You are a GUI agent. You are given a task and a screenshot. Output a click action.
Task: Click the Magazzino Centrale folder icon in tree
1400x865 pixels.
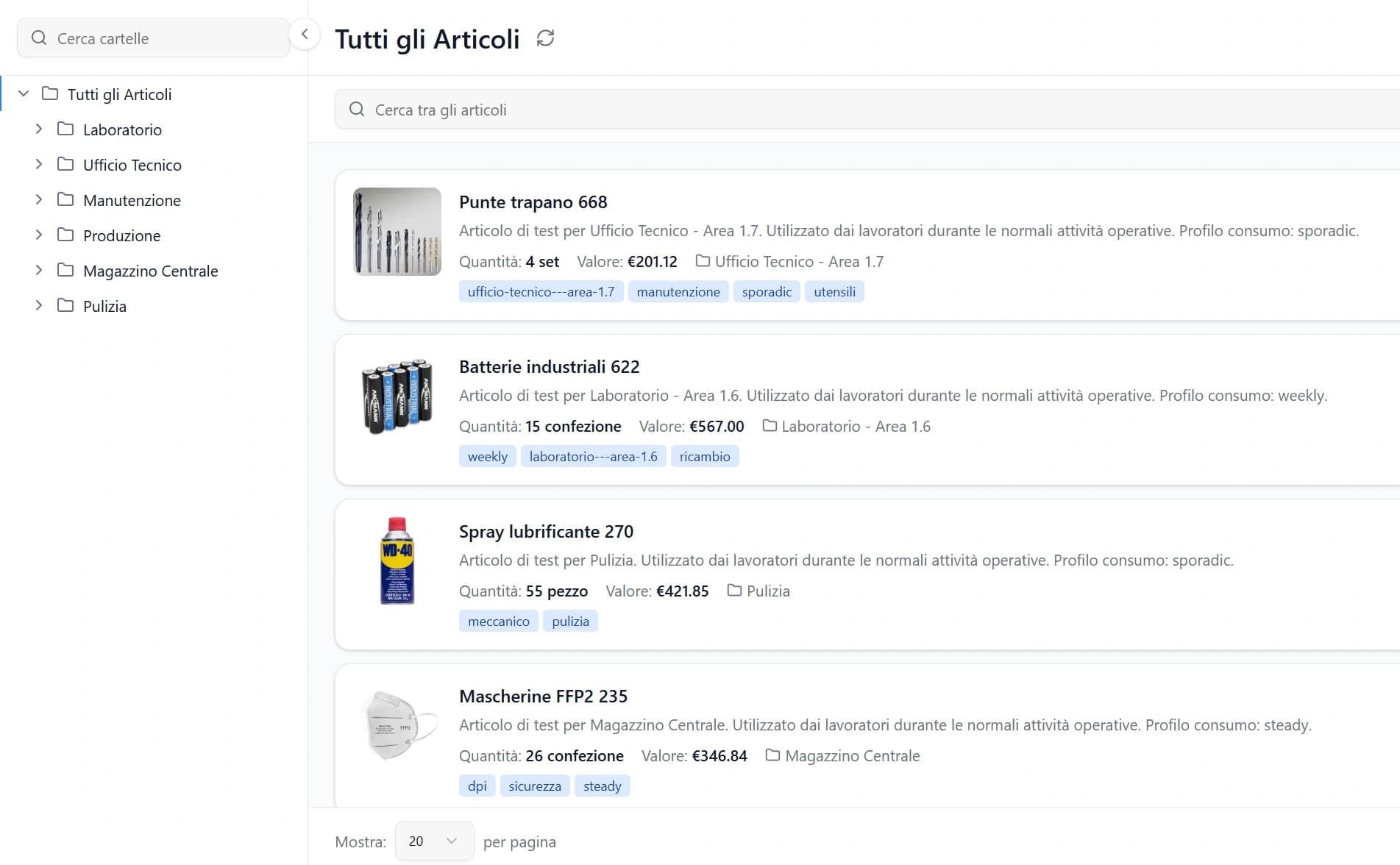pos(65,270)
